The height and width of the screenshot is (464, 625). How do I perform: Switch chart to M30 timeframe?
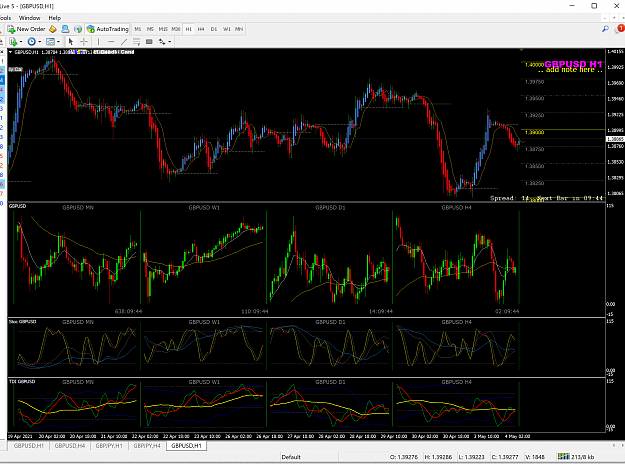coord(176,29)
